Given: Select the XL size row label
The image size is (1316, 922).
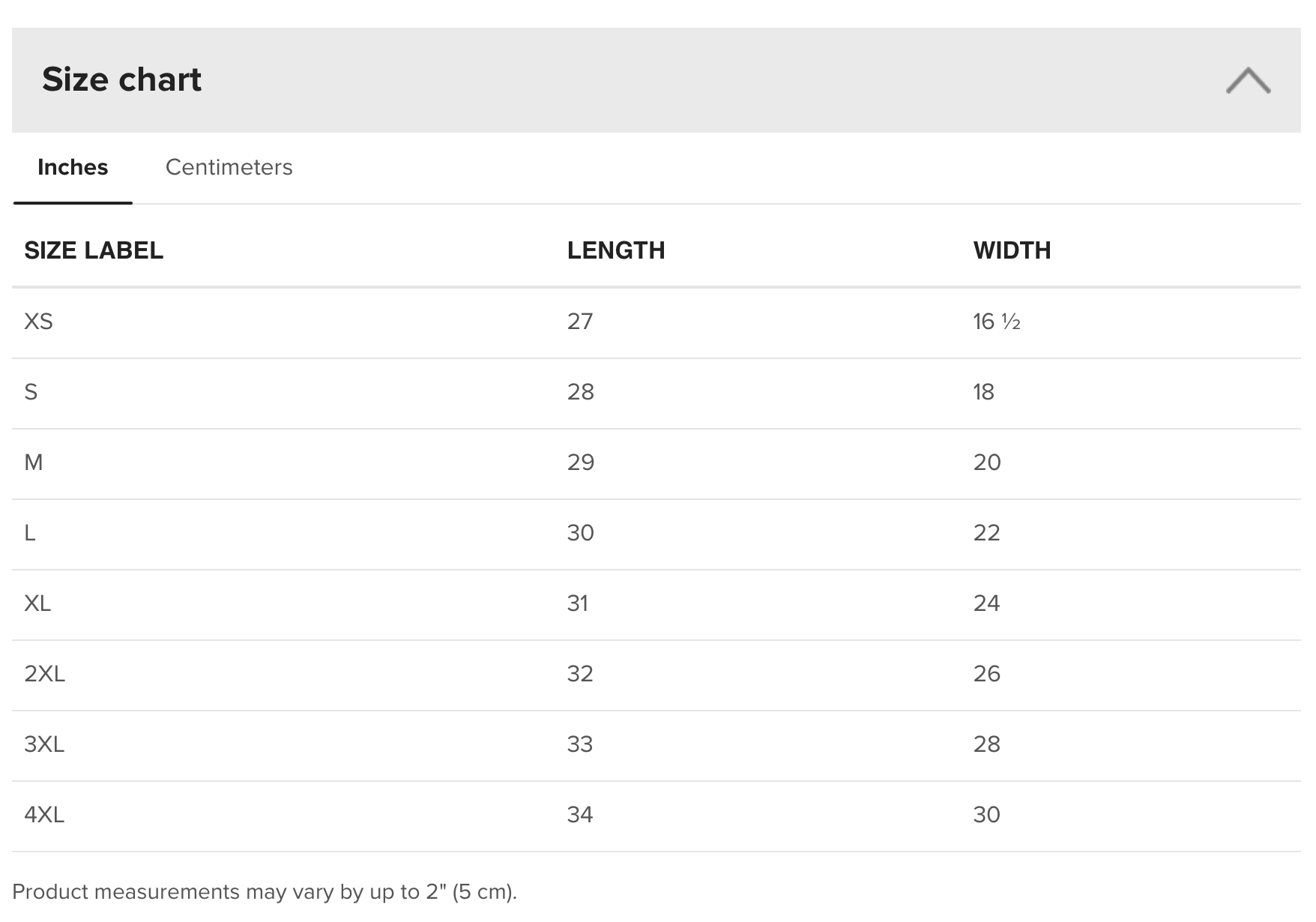Looking at the screenshot, I should 37,603.
